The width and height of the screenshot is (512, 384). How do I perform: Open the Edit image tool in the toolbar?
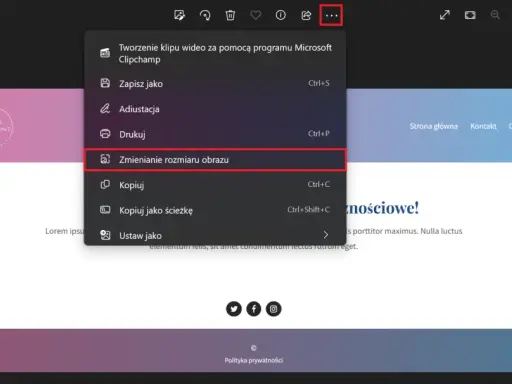click(x=179, y=15)
